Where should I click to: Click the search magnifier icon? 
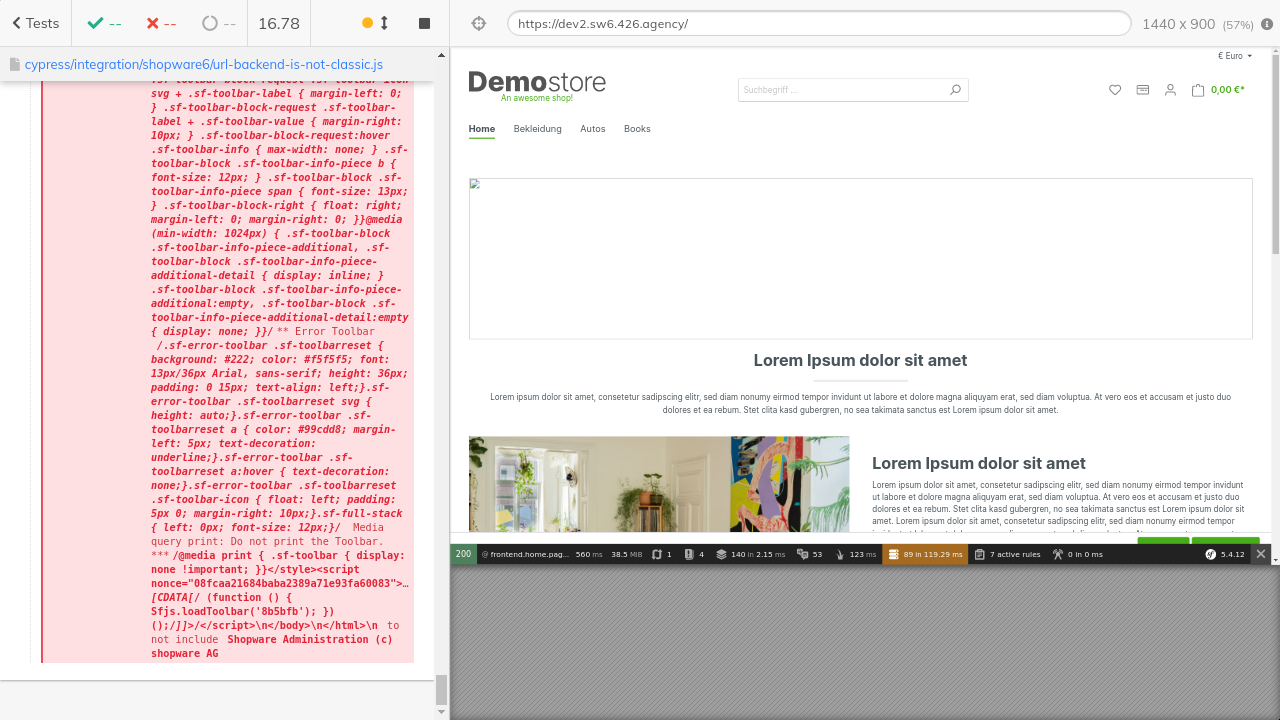click(x=955, y=90)
